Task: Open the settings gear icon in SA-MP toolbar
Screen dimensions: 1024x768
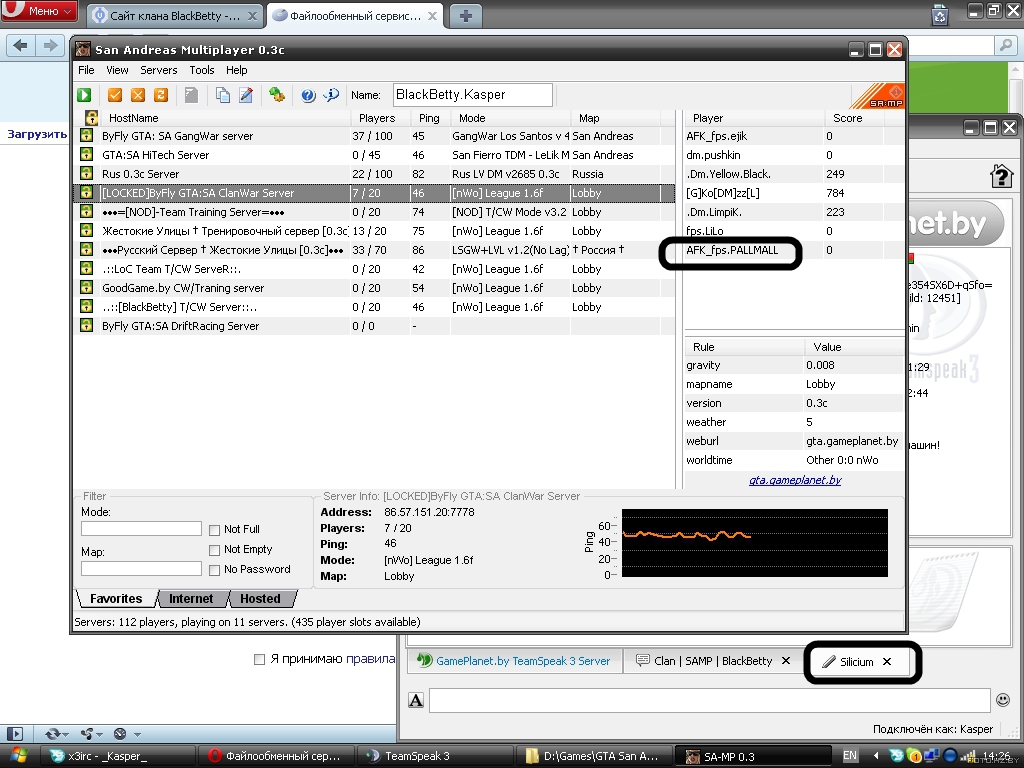Action: click(277, 95)
